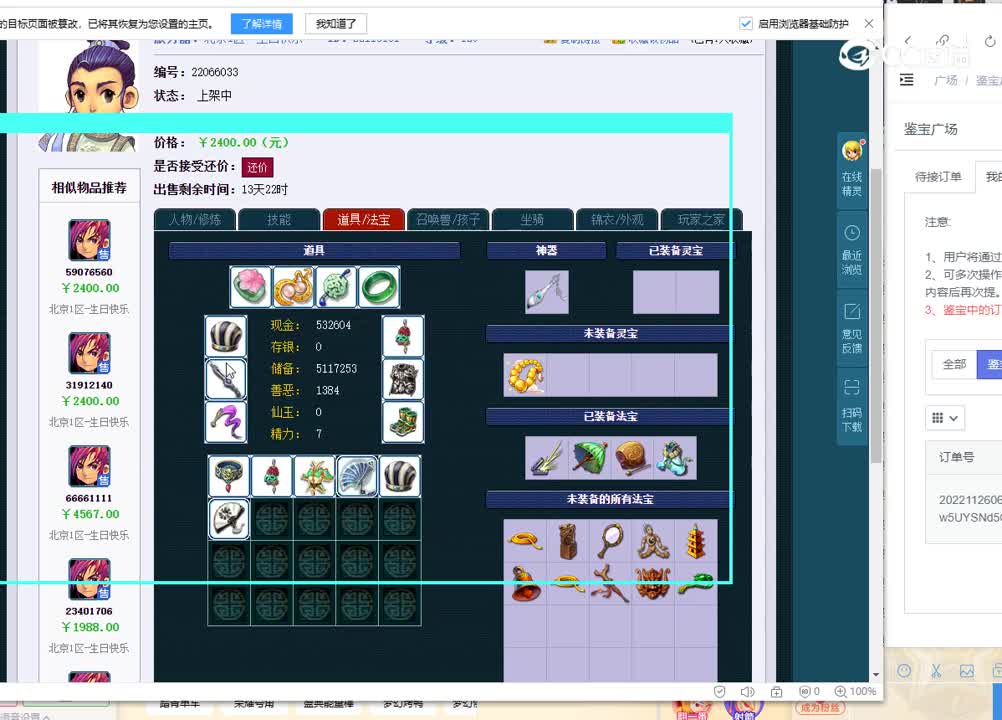Select the 道具/法宝 tab
Image resolution: width=1002 pixels, height=720 pixels.
(x=364, y=219)
